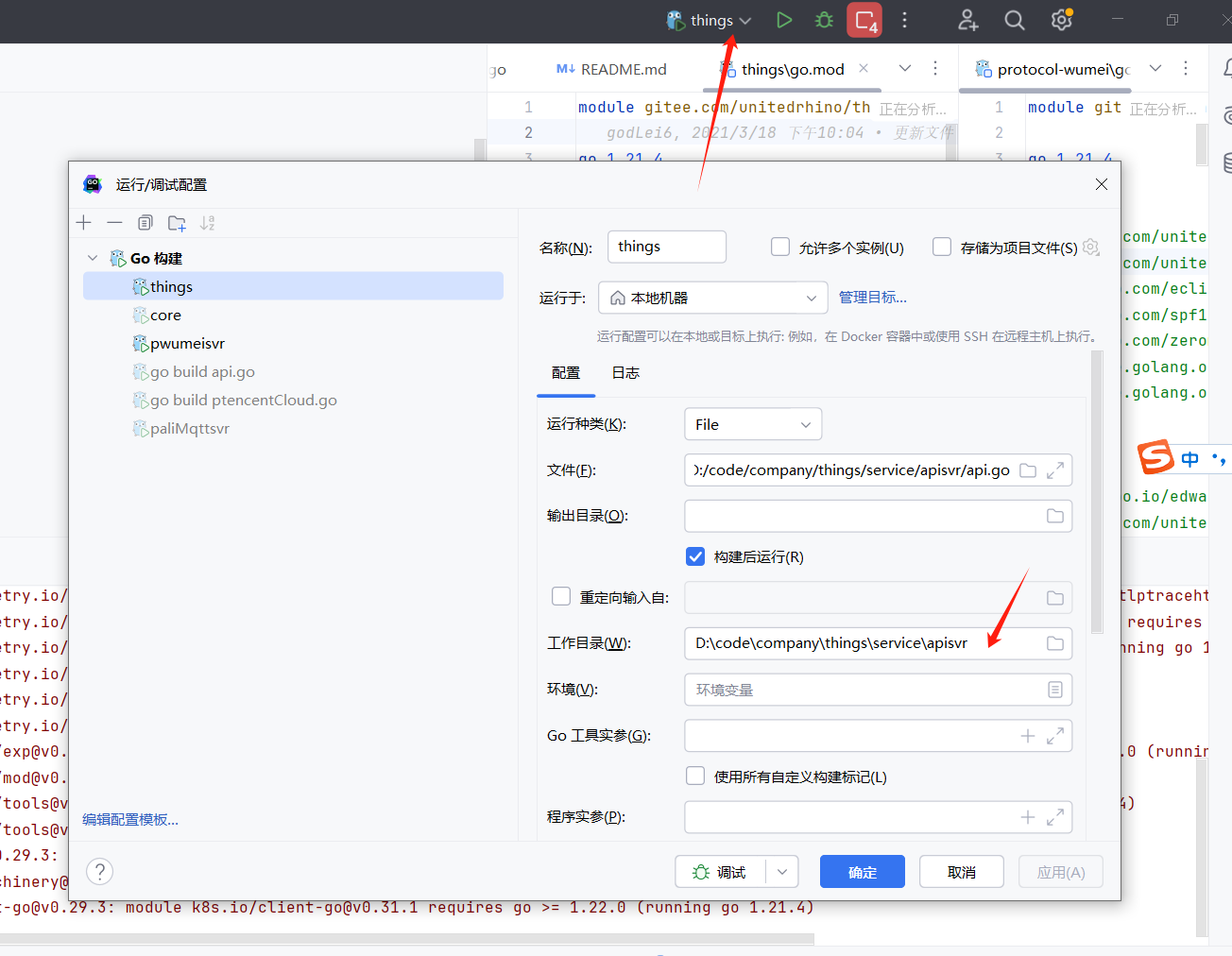Start the Debug bug icon in top toolbar
This screenshot has width=1232, height=956.
click(824, 20)
